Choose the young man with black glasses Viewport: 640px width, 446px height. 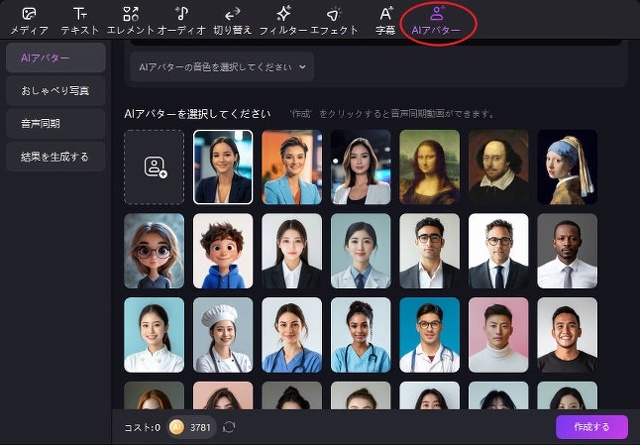(429, 251)
